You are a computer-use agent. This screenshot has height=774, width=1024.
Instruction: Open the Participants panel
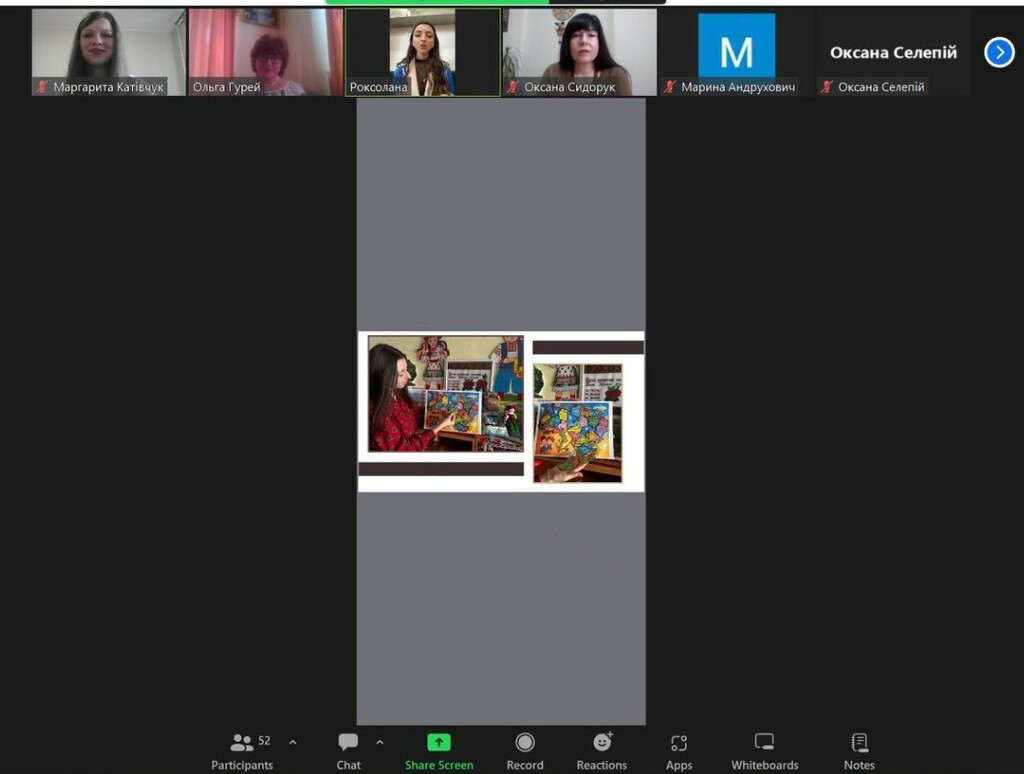tap(242, 751)
